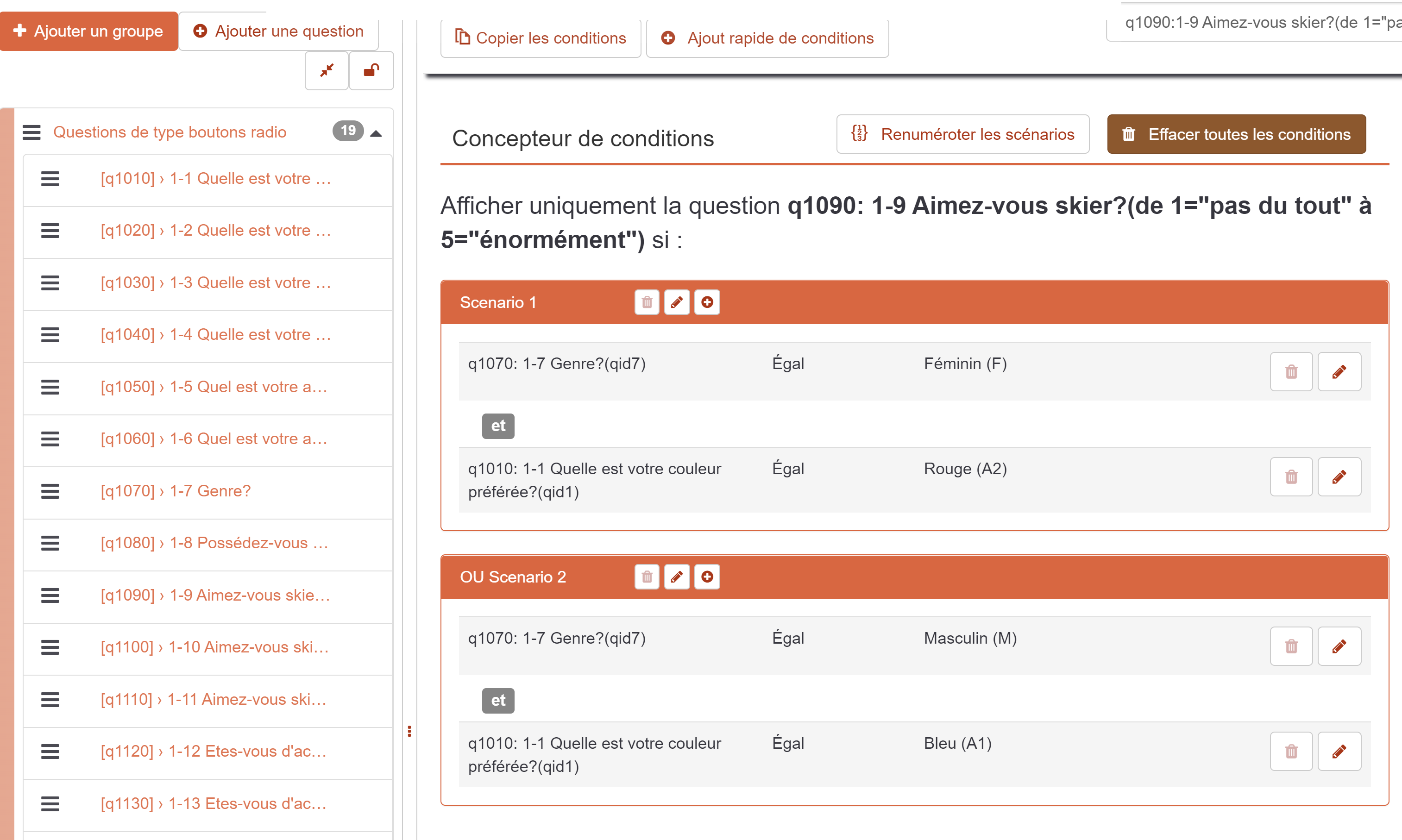Screen dimensions: 1402x840
Task: Collapse the radio button questions group
Action: pos(376,133)
